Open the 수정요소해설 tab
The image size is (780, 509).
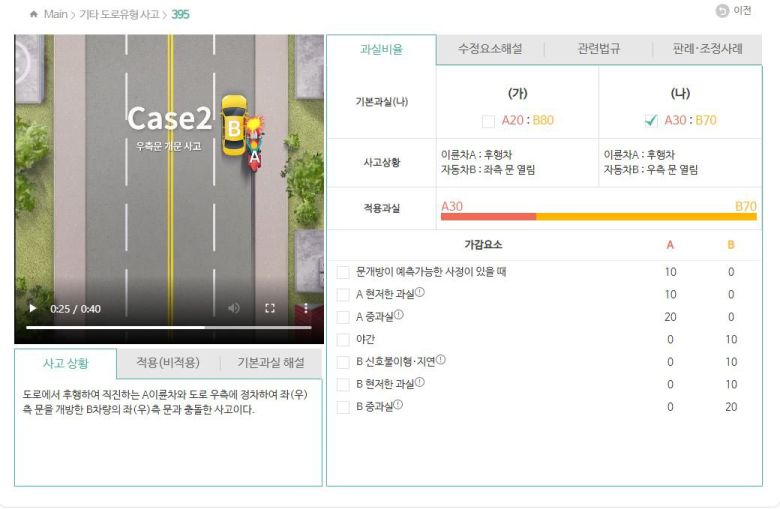click(x=490, y=49)
